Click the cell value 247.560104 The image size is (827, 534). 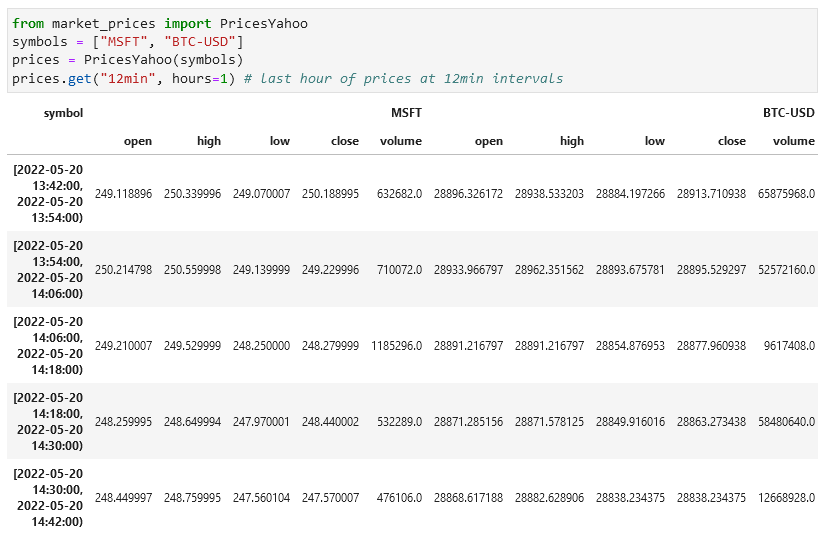(x=262, y=498)
